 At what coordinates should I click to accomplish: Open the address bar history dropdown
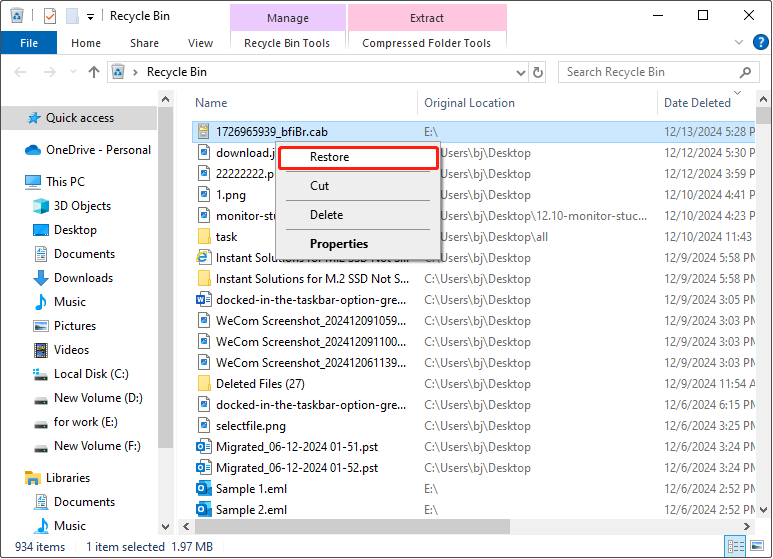(x=521, y=73)
